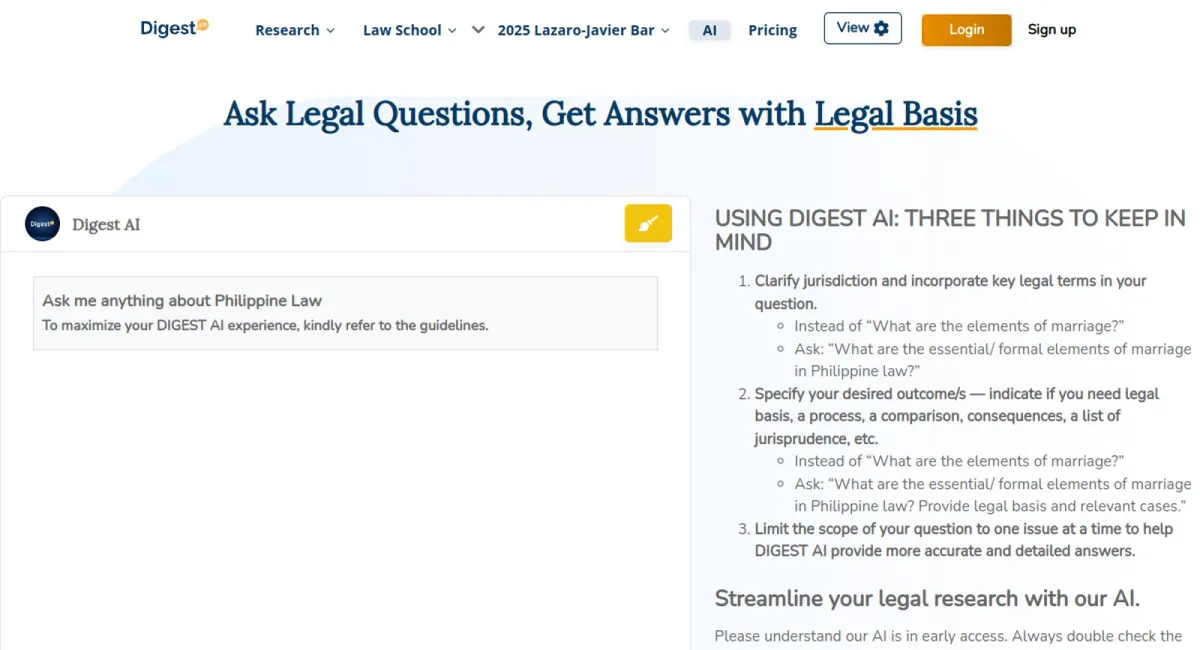
Task: Click 'Ask me anything about Philippine Law' message
Action: 182,300
